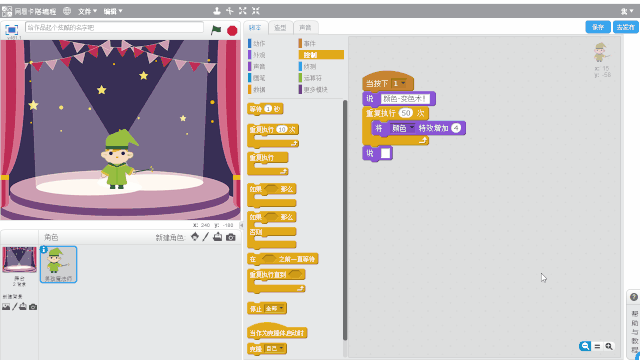Choose new backdrop from library icon
Screen dimensions: 640x360
6,307
